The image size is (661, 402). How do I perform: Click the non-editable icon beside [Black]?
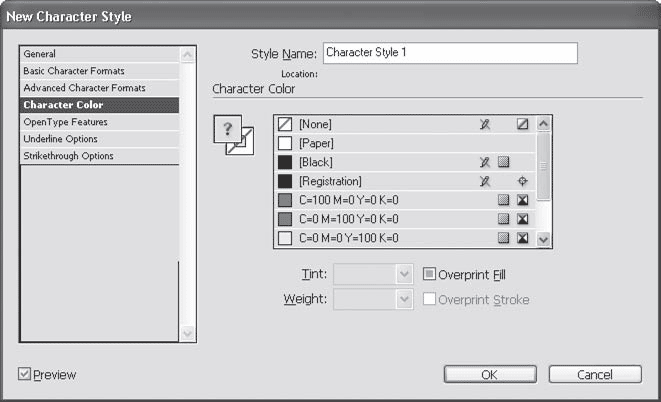click(485, 162)
